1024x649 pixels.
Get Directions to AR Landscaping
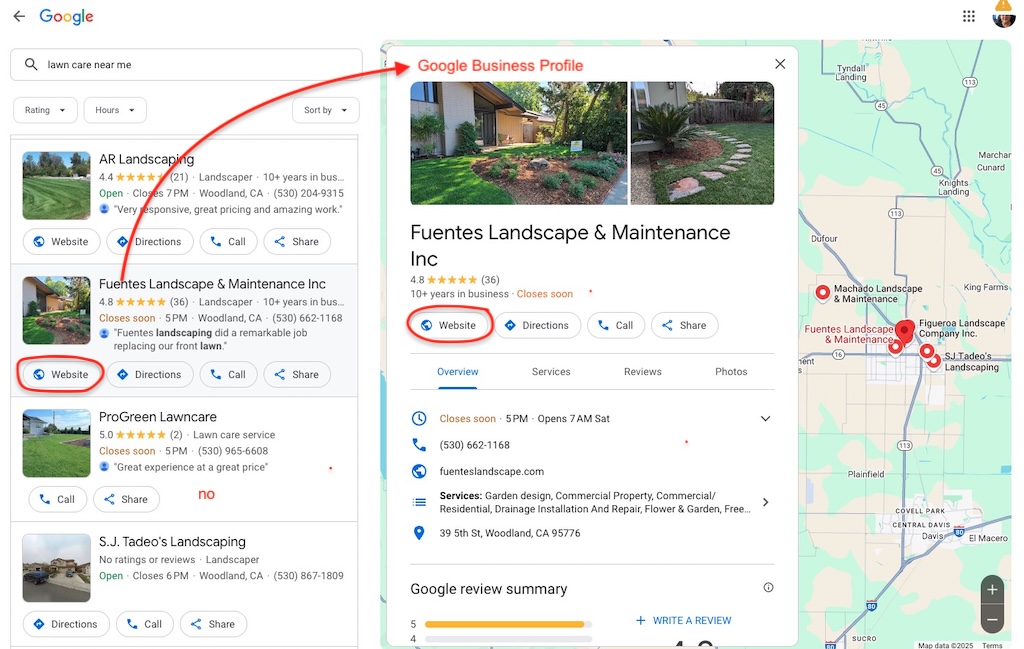150,242
